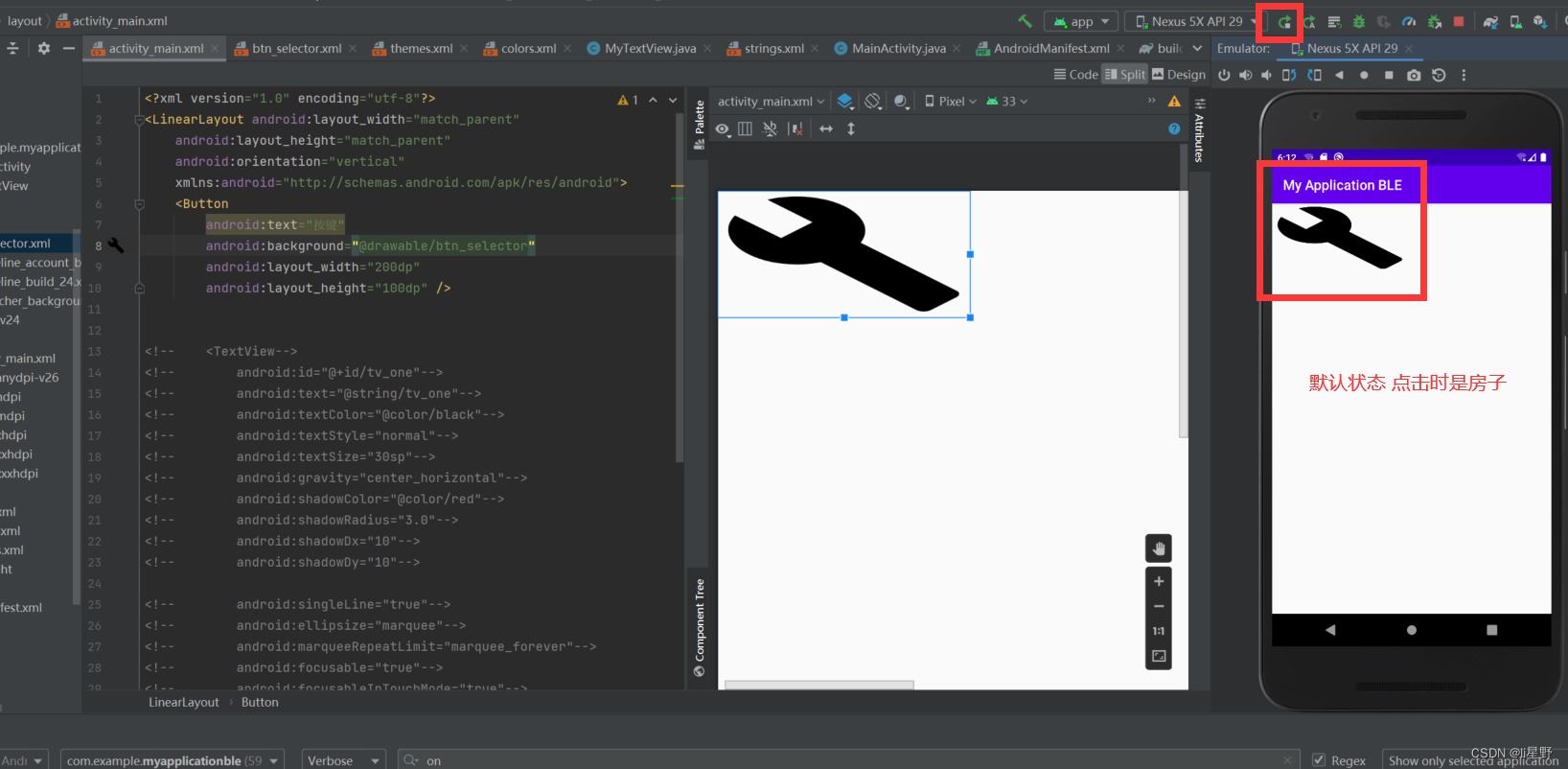Click the Logcat search input field
The width and height of the screenshot is (1568, 769).
pos(848,760)
